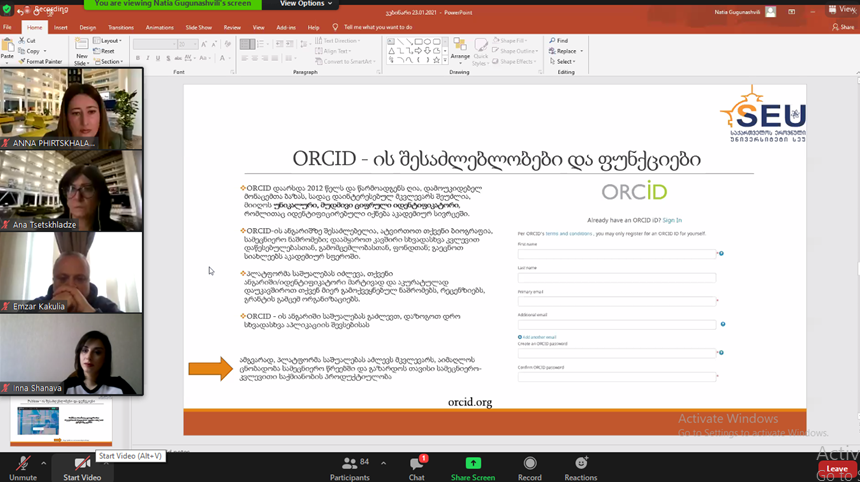860x482 pixels.
Task: Click the green Share Screen icon
Action: pos(473,463)
